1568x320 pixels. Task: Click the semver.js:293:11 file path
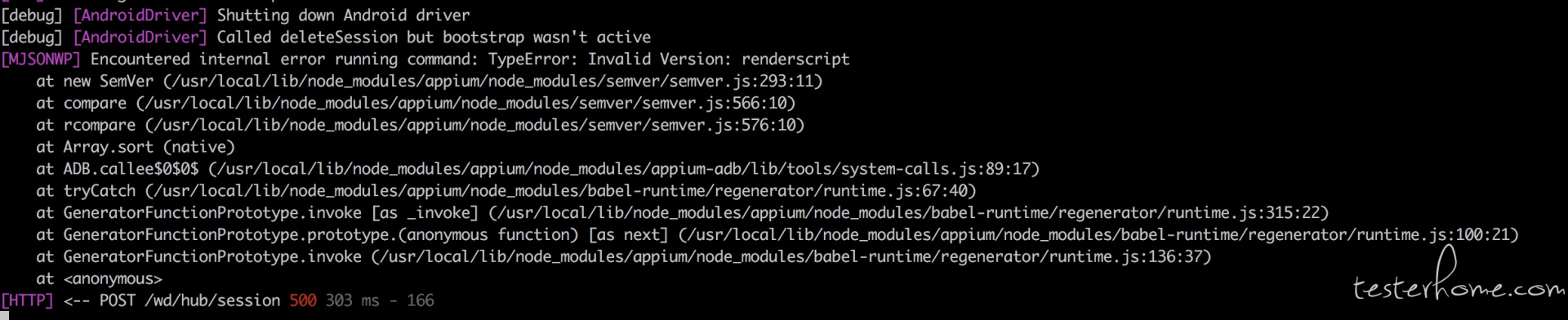point(492,82)
